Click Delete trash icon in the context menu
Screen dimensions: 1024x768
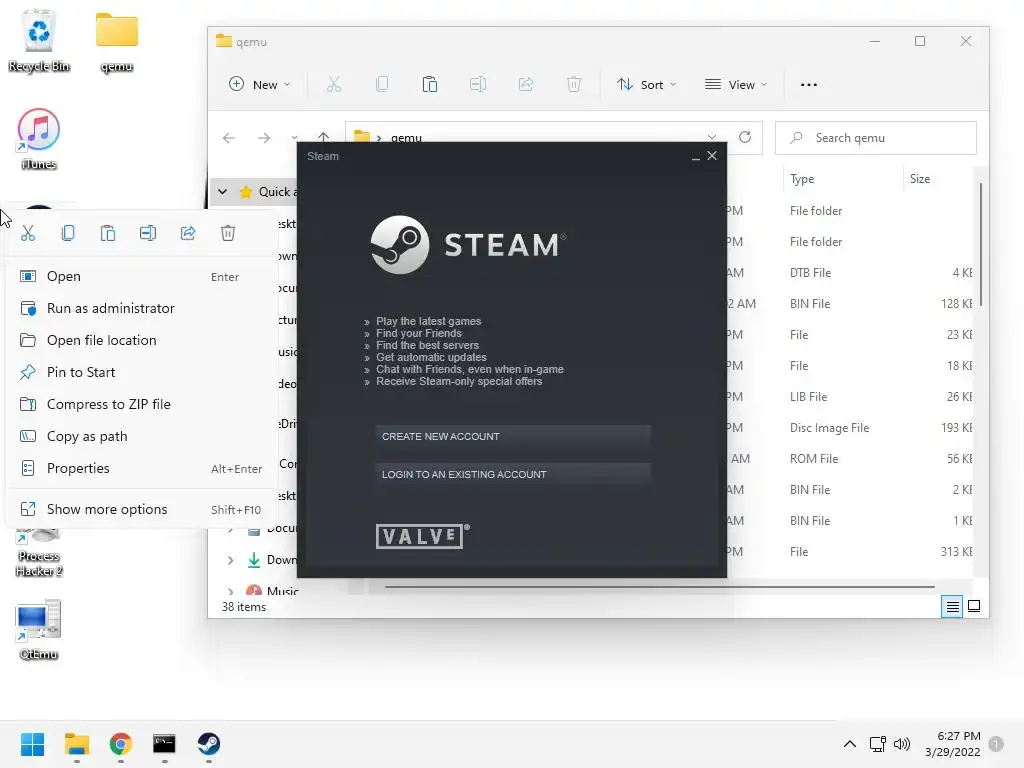[x=228, y=233]
